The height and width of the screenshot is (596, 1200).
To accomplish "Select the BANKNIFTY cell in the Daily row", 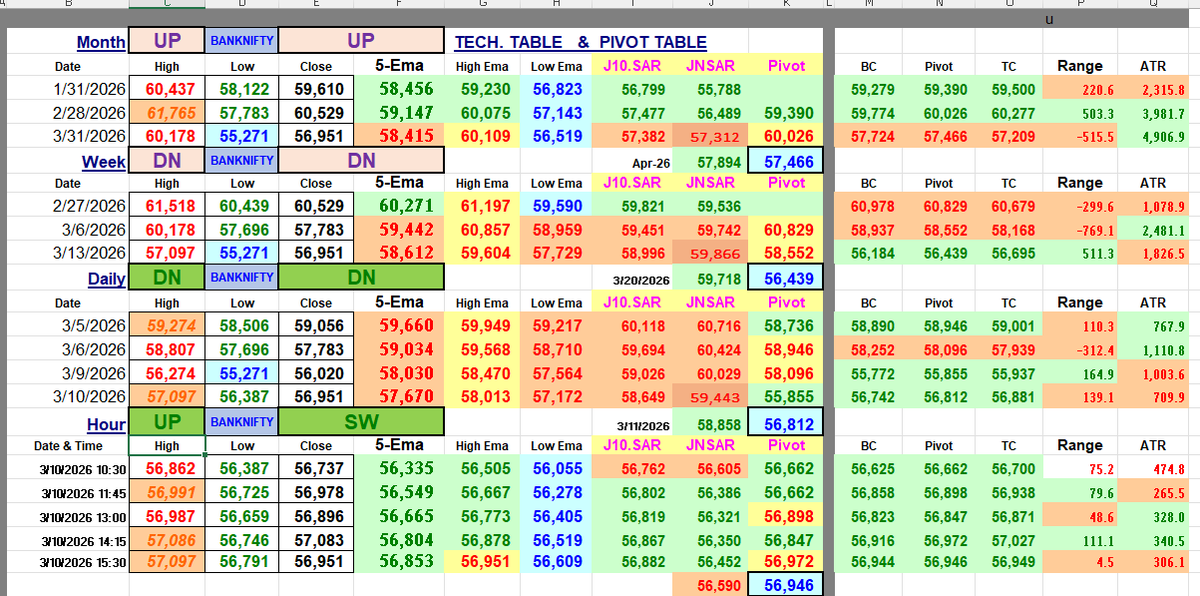I will coord(241,277).
